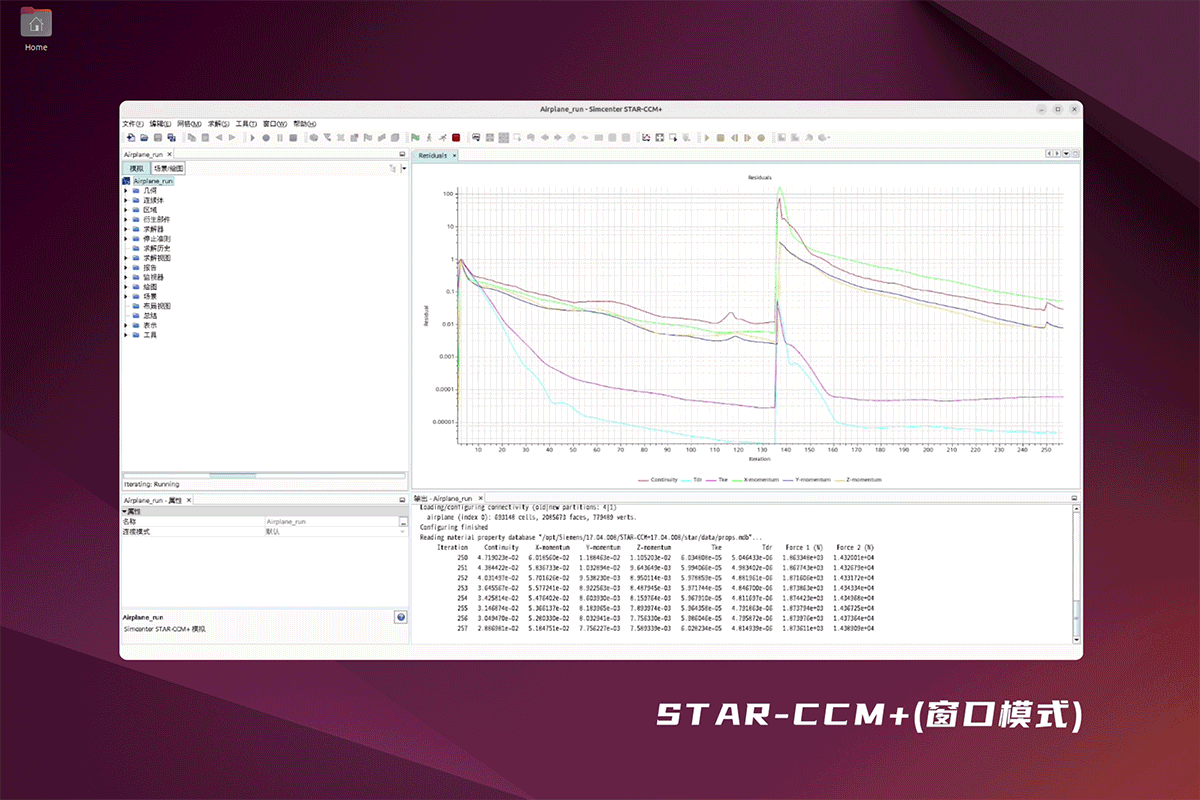
Task: Expand the 求解器 tree node
Action: click(126, 229)
